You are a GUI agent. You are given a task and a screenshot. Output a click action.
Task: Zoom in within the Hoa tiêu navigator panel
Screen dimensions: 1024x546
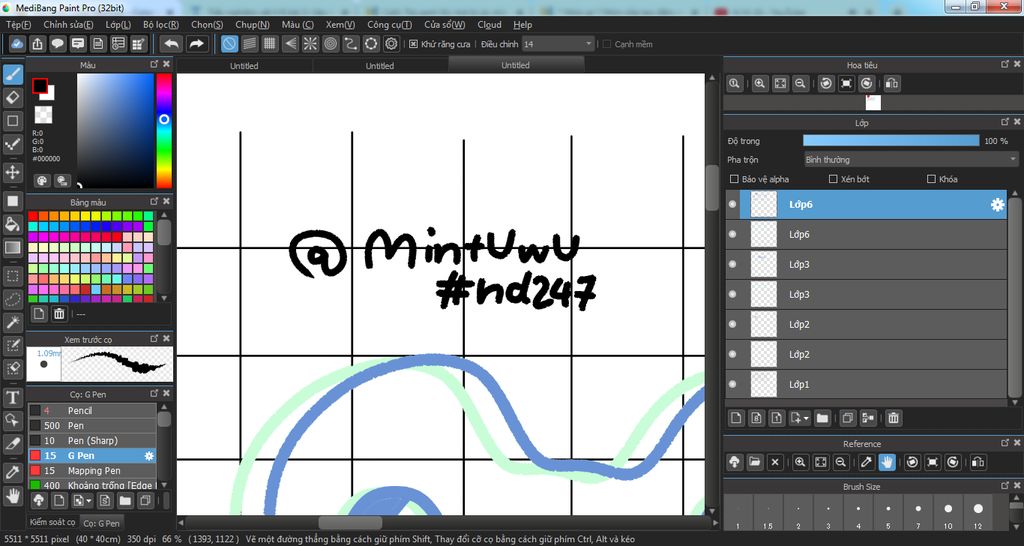click(x=760, y=84)
